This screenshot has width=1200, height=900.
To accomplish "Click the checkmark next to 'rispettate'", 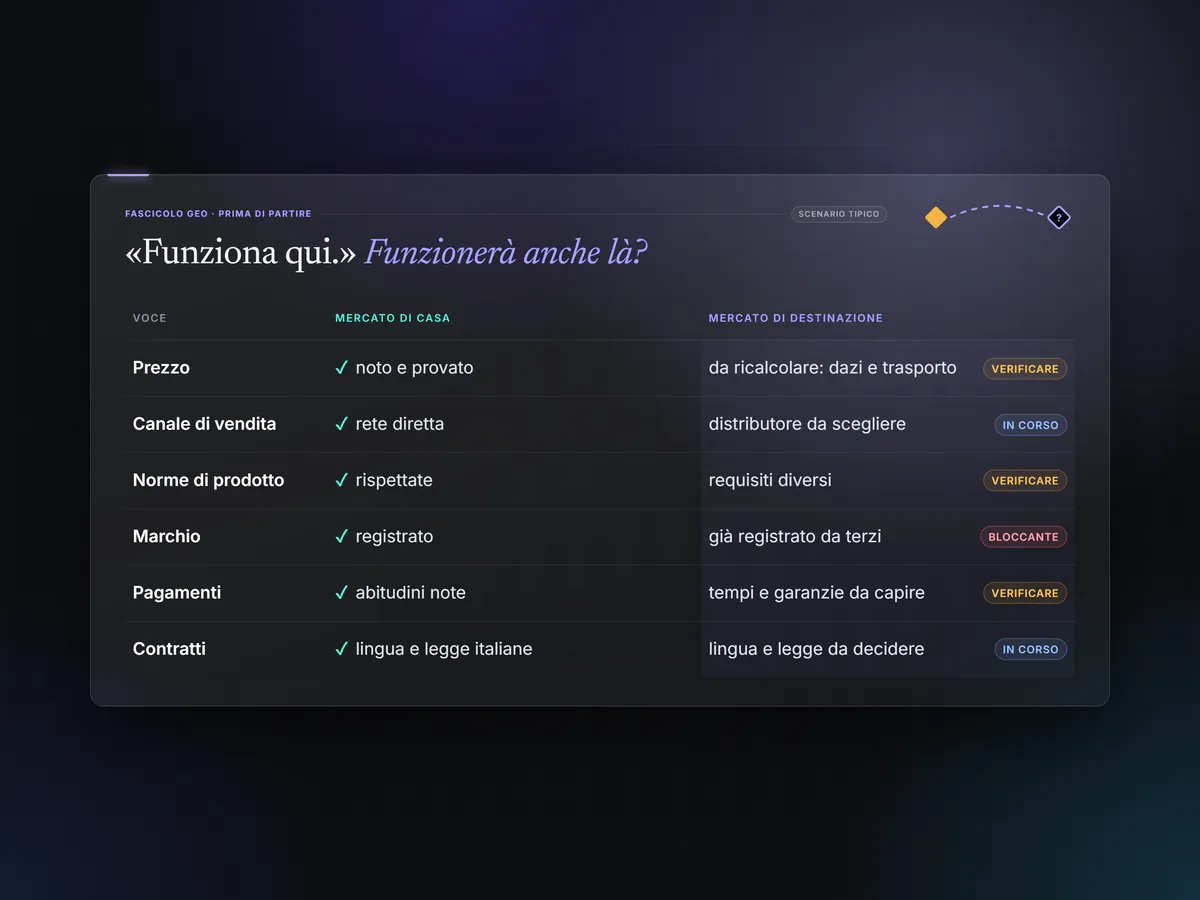I will (x=342, y=480).
